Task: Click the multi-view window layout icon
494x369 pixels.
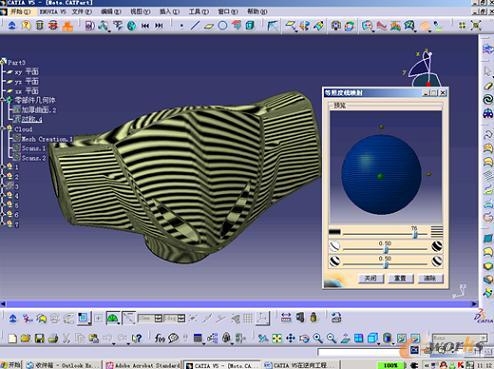Action: coord(359,338)
